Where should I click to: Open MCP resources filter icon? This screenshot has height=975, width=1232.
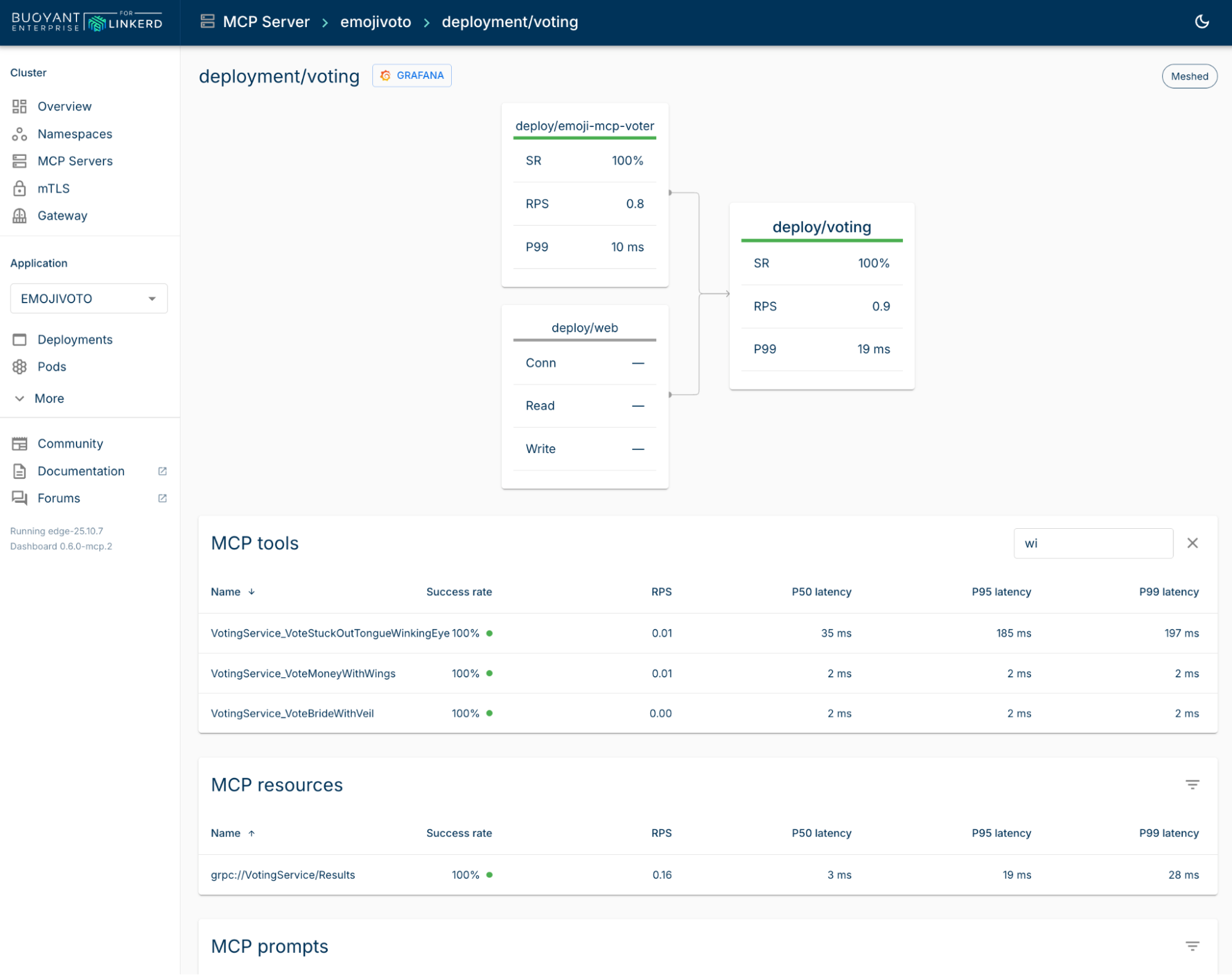pyautogui.click(x=1192, y=785)
